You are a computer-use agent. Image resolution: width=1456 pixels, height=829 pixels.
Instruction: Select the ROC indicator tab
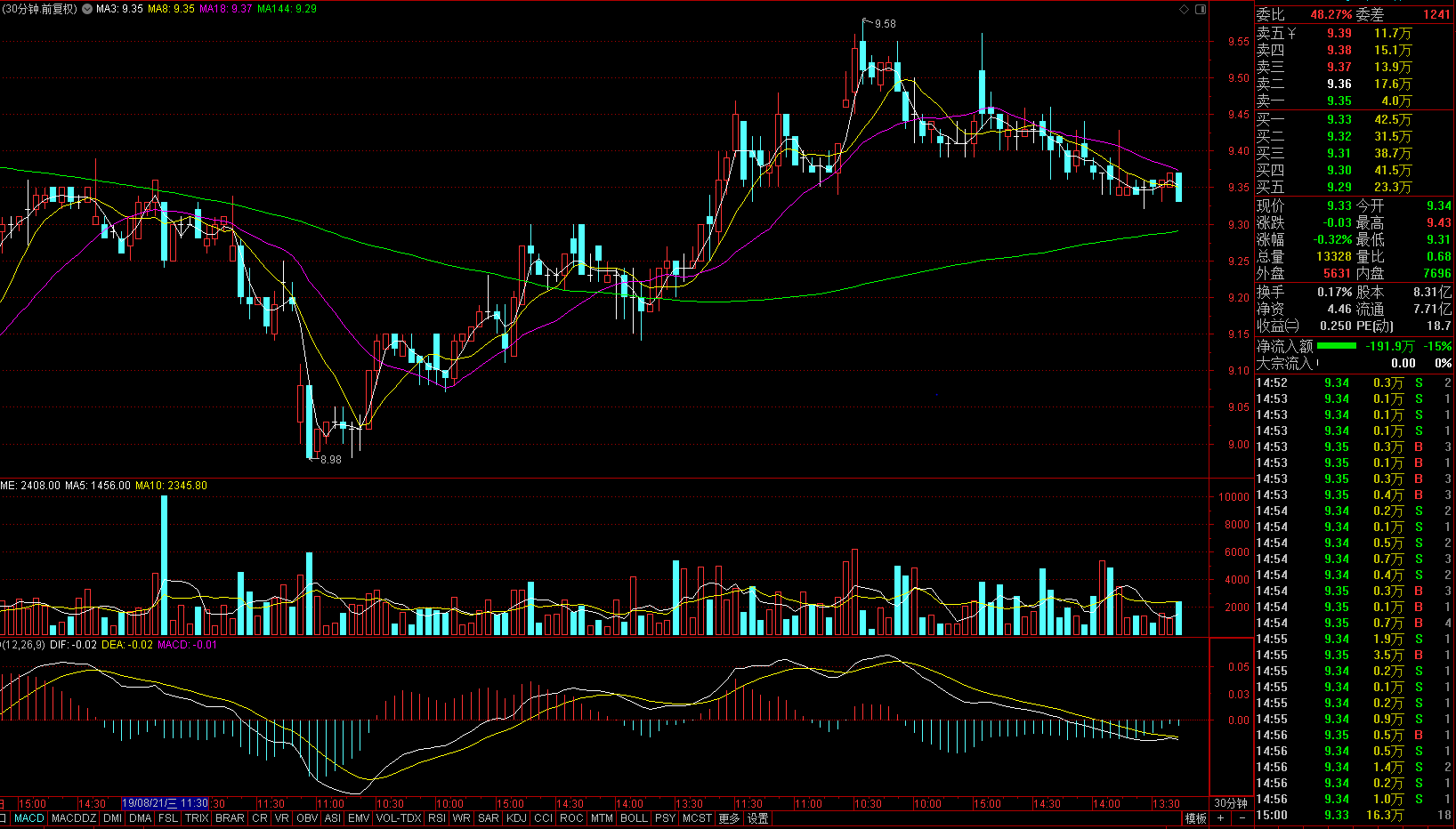point(571,818)
